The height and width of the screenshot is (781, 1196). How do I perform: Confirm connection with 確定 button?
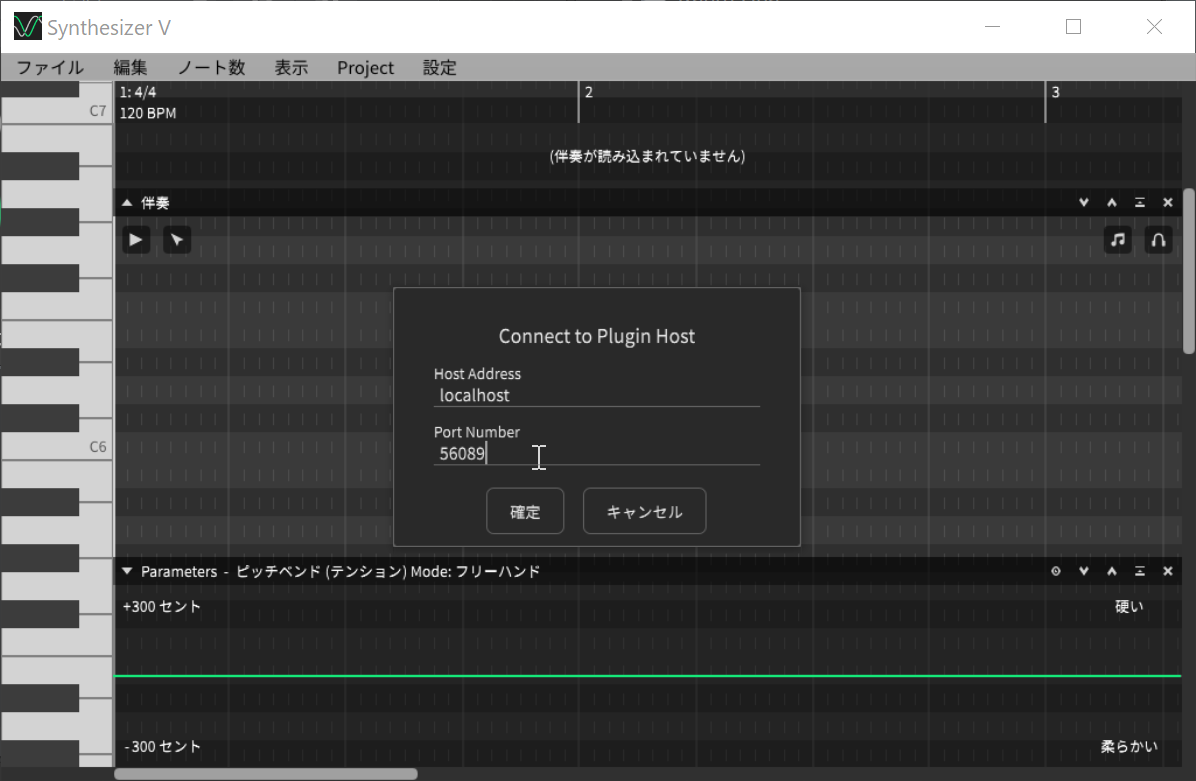[x=525, y=511]
